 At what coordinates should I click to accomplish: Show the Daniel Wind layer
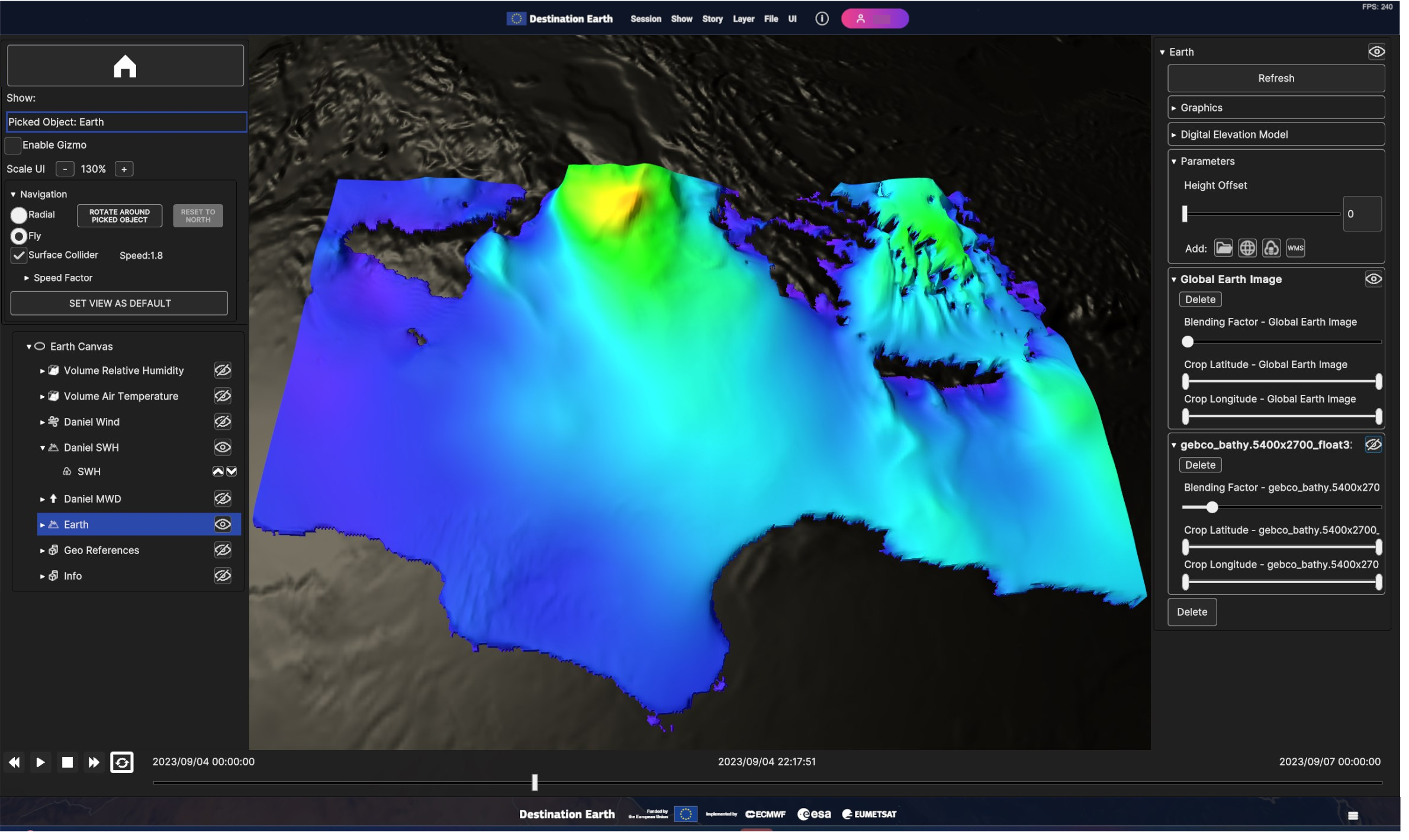223,421
